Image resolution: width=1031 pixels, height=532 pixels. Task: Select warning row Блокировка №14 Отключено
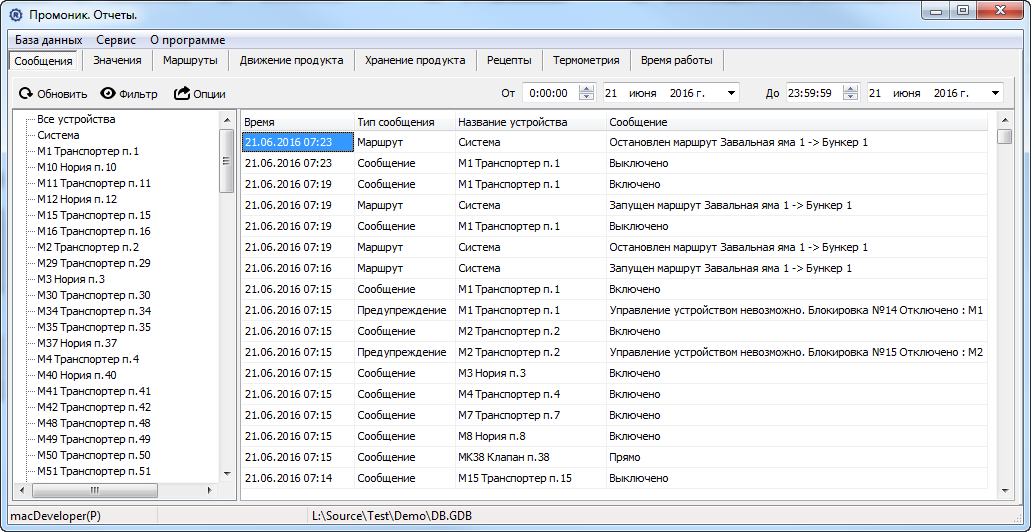click(x=614, y=310)
